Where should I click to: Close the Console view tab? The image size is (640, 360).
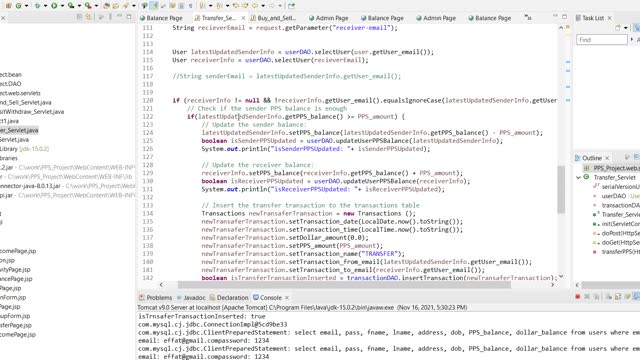(287, 298)
